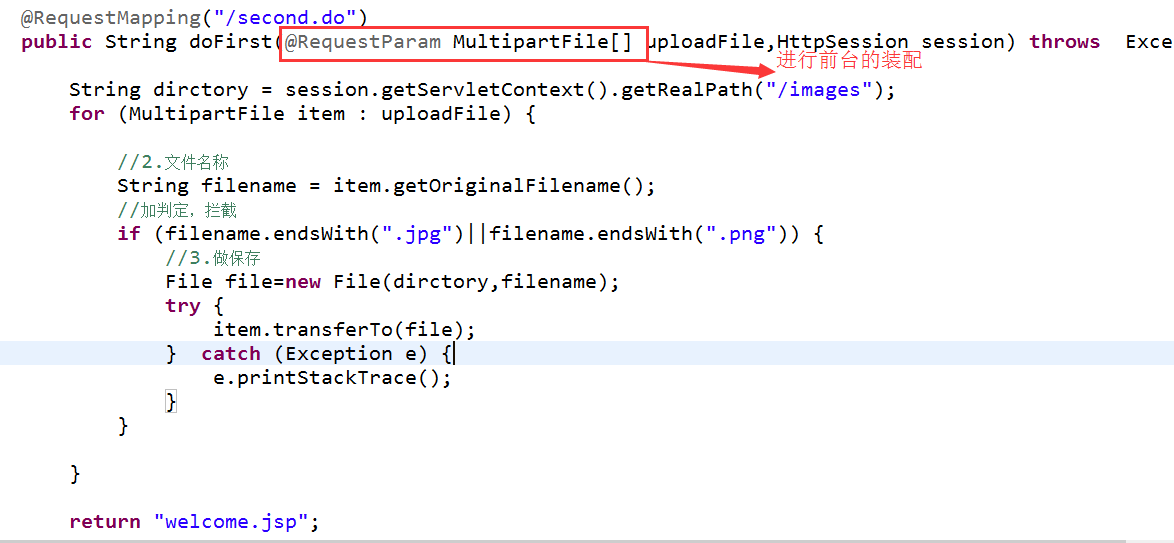Image resolution: width=1174 pixels, height=543 pixels.
Task: Click the ".png" string literal
Action: 743,234
